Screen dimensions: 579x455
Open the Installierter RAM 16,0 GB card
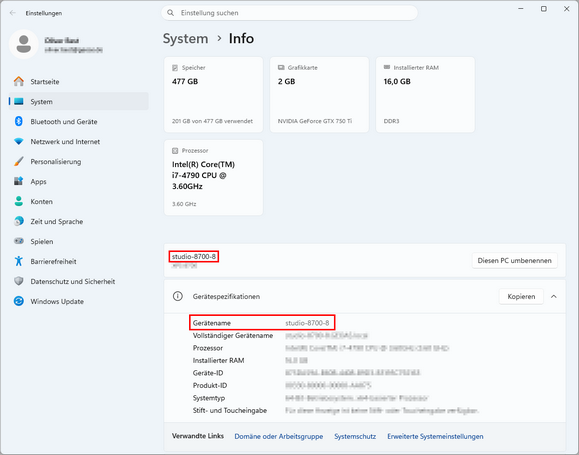point(425,95)
